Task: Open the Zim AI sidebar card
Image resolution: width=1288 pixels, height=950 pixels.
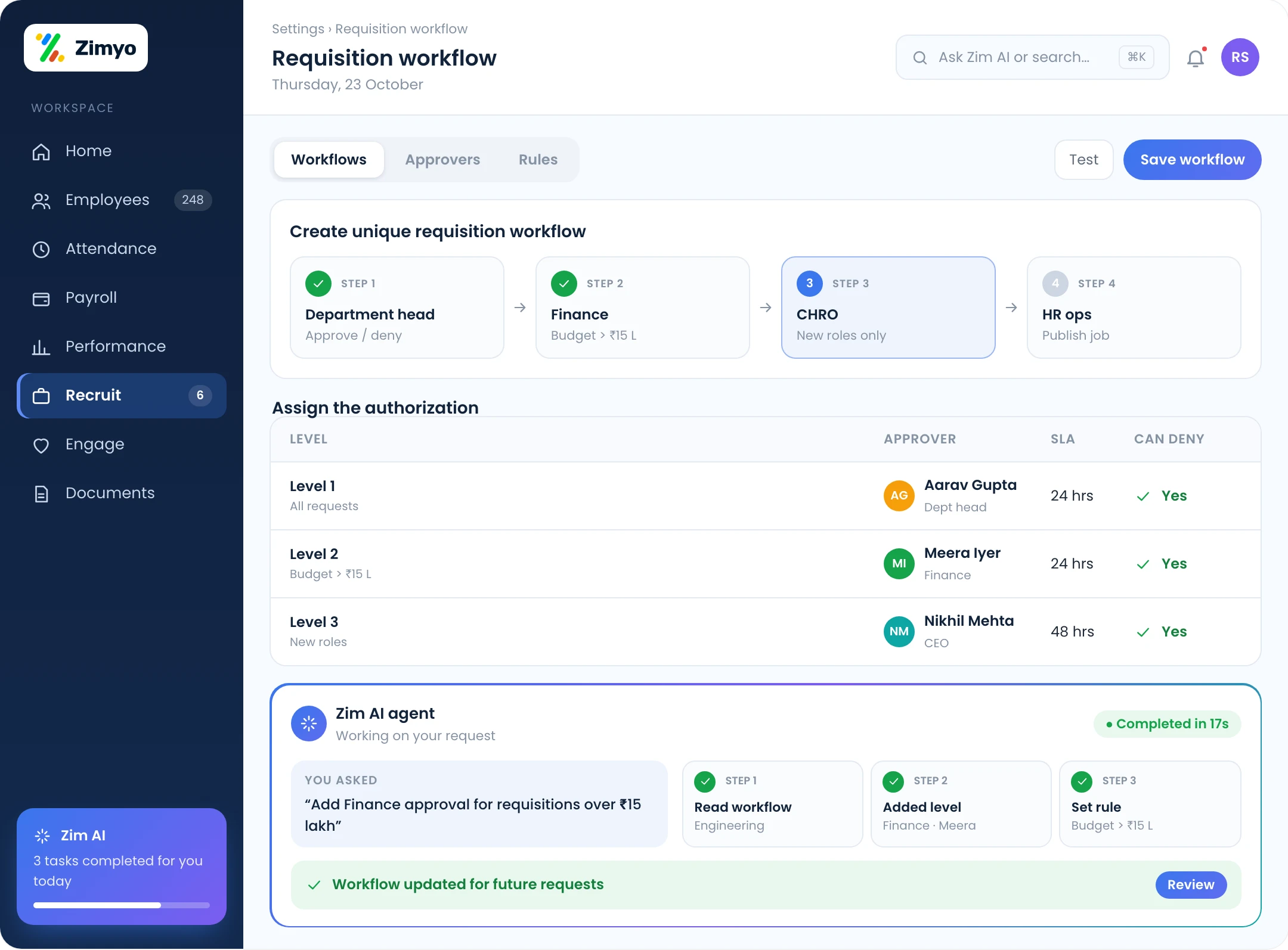Action: [122, 867]
